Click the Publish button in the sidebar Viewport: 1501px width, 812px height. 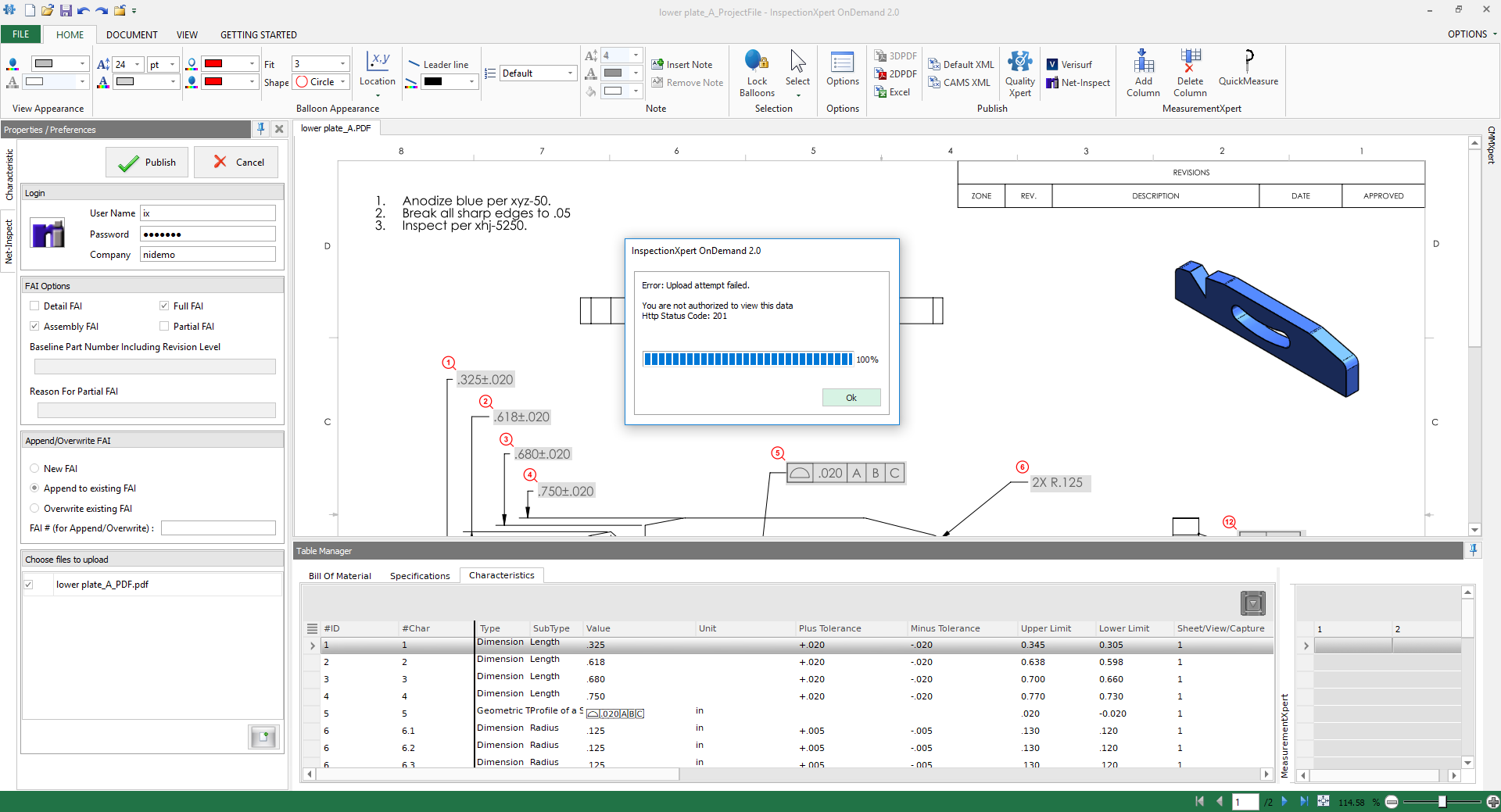tap(146, 162)
